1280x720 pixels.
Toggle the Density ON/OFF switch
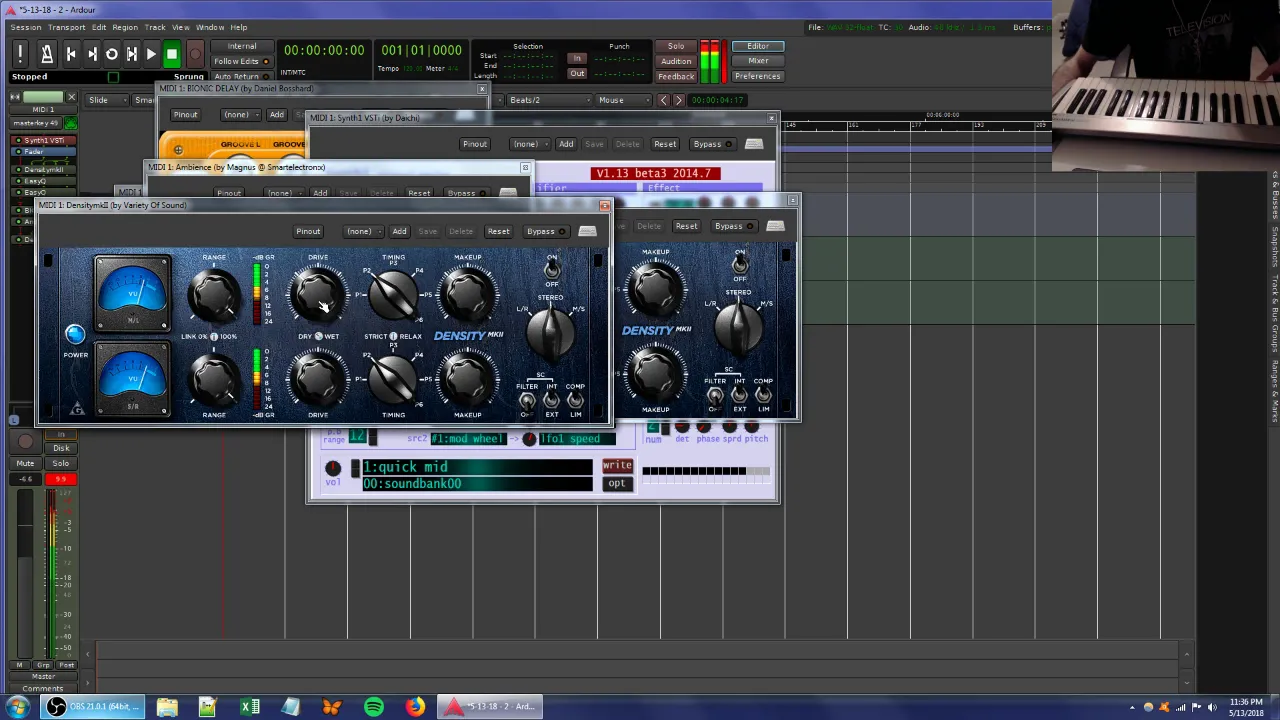(x=552, y=269)
